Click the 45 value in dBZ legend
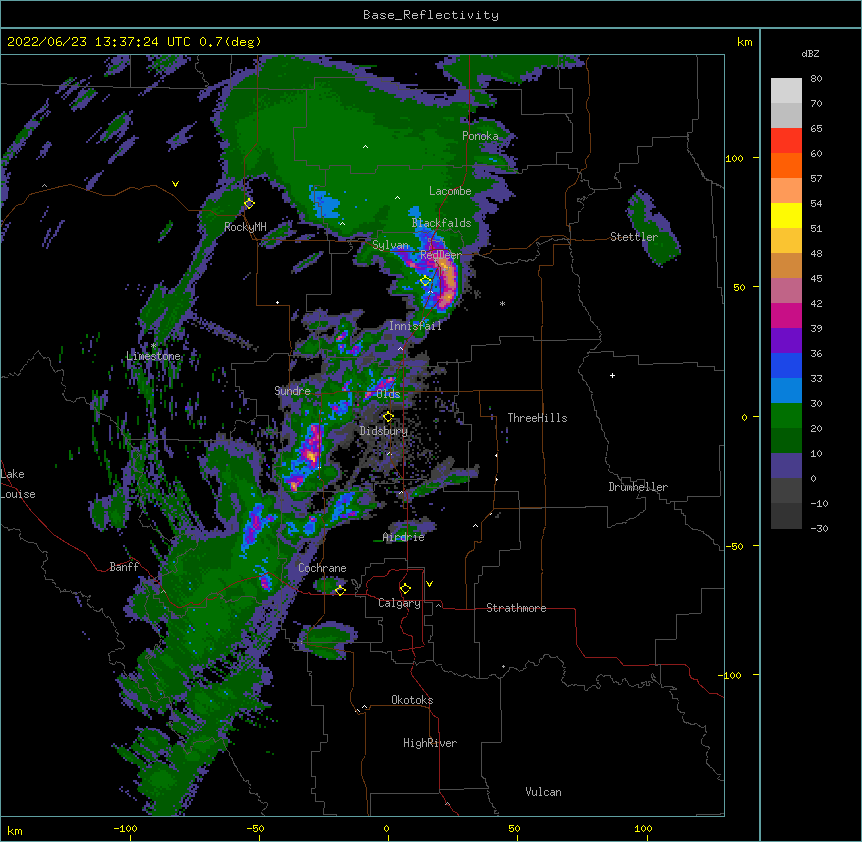This screenshot has height=842, width=862. [x=816, y=279]
